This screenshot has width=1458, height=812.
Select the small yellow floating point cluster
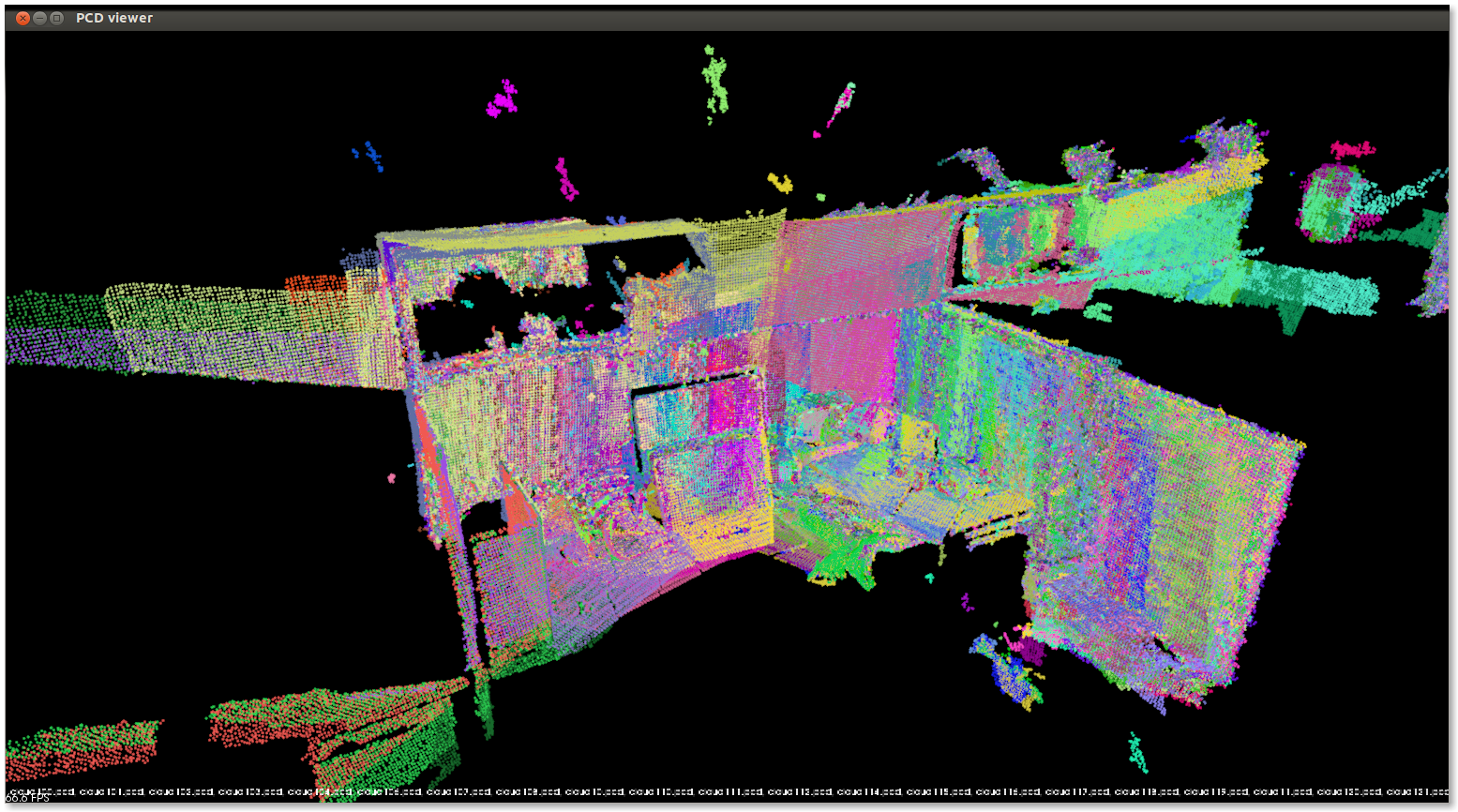coord(779,182)
